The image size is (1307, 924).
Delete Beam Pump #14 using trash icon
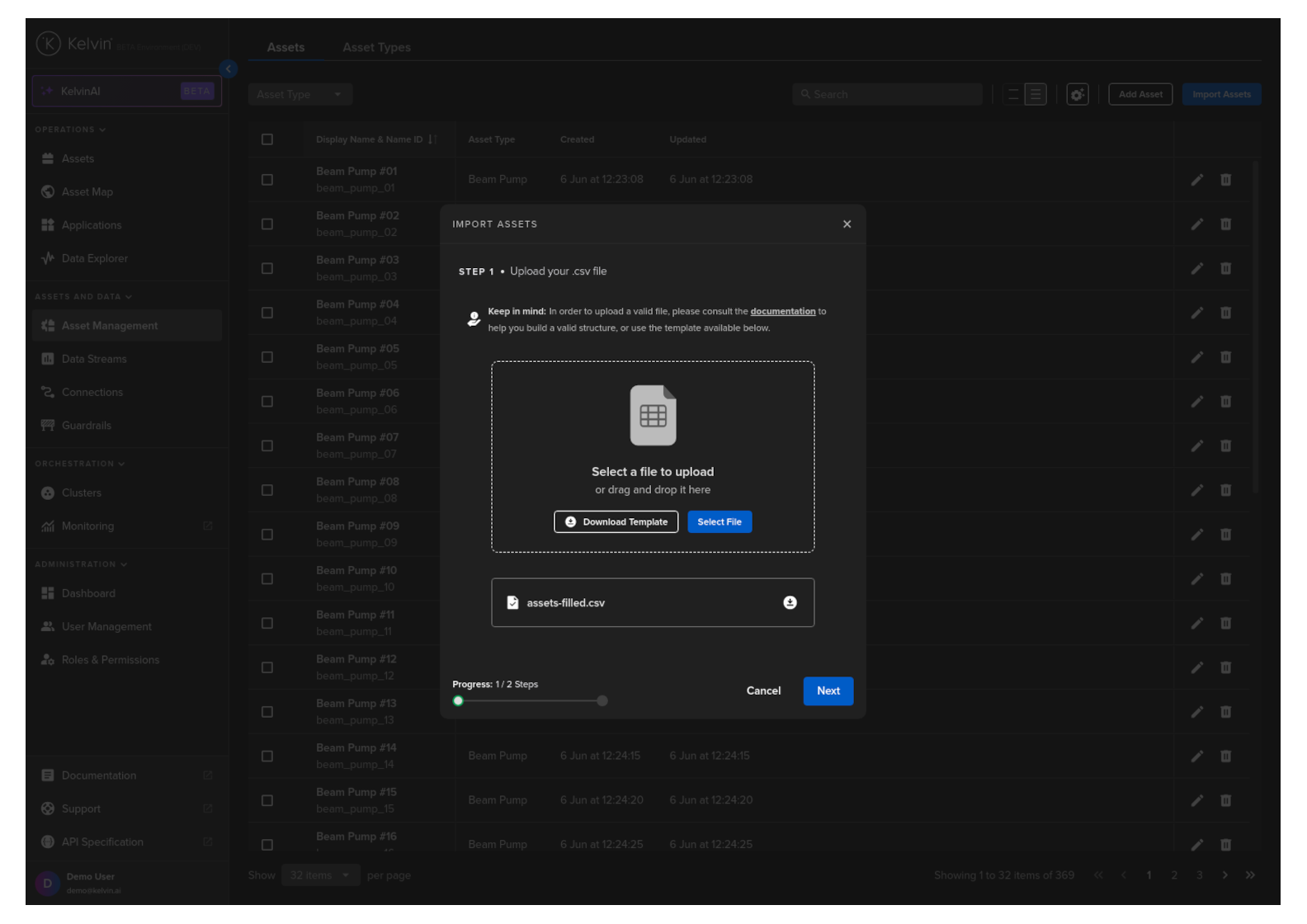[1225, 757]
